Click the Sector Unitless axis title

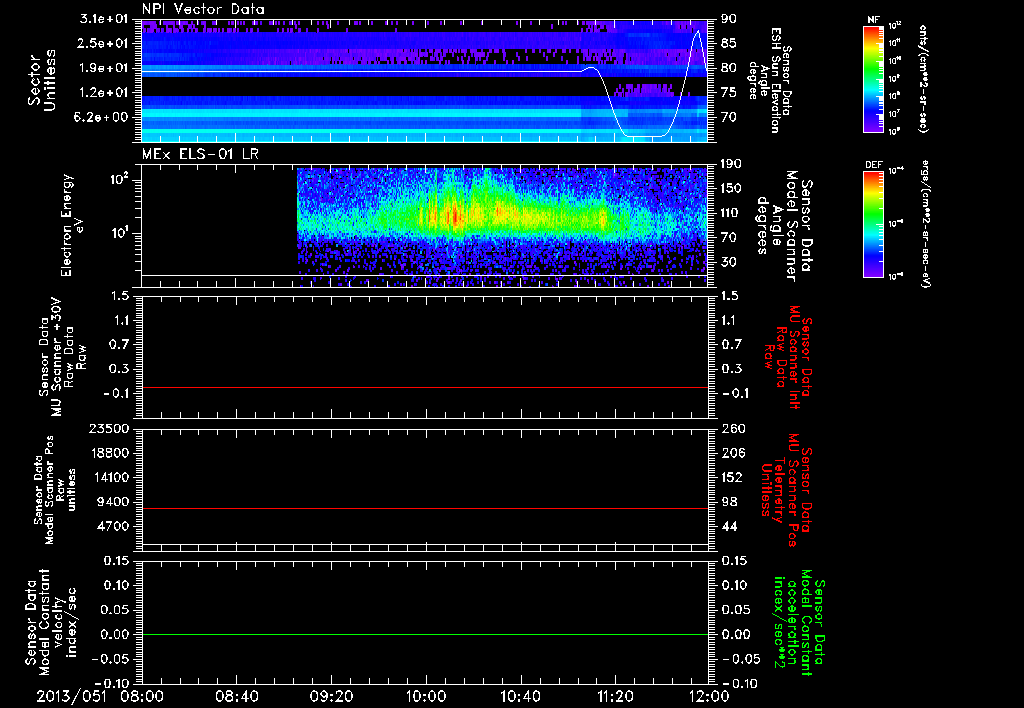click(x=42, y=80)
